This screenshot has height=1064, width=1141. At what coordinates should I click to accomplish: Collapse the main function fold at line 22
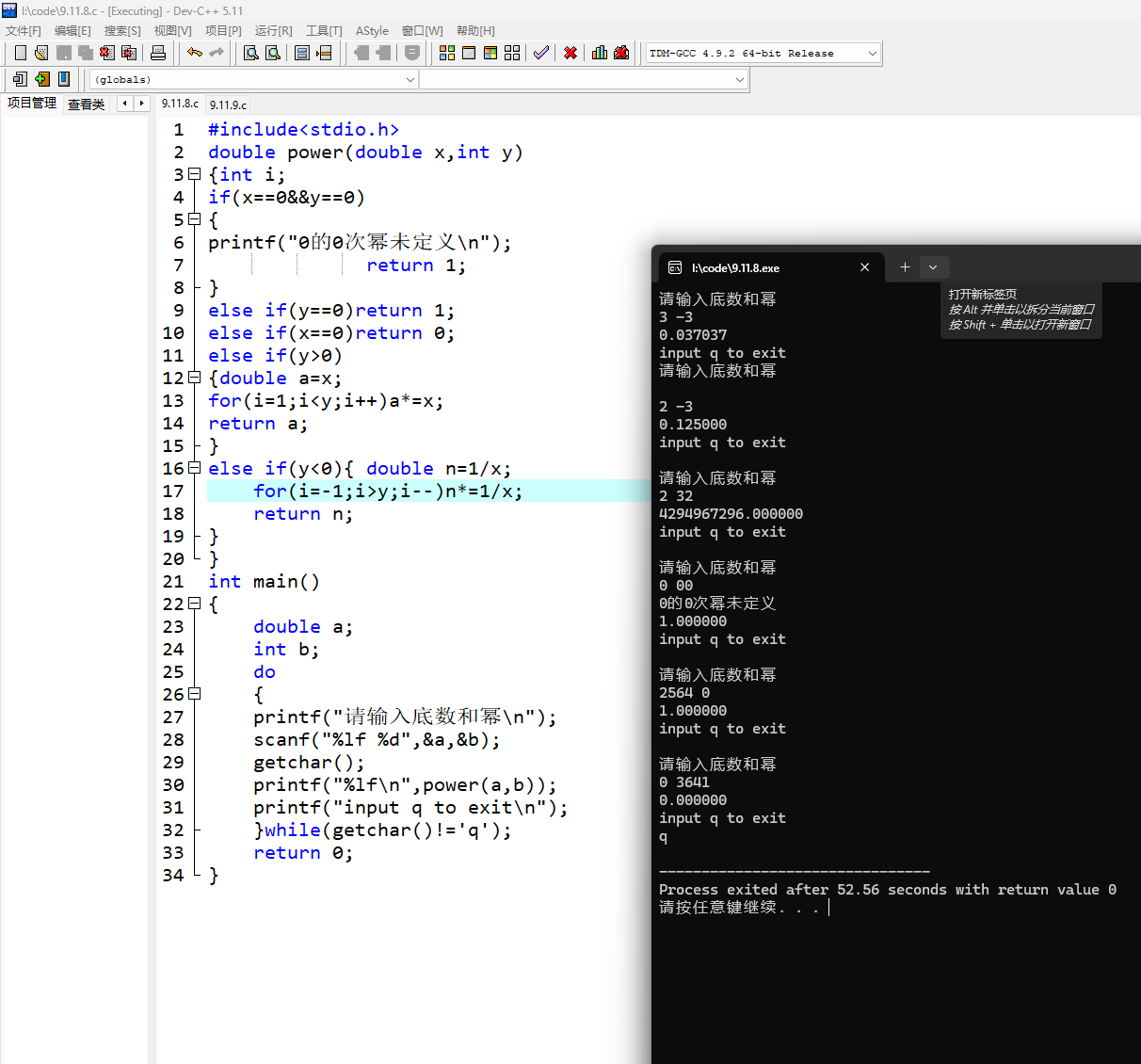(195, 604)
